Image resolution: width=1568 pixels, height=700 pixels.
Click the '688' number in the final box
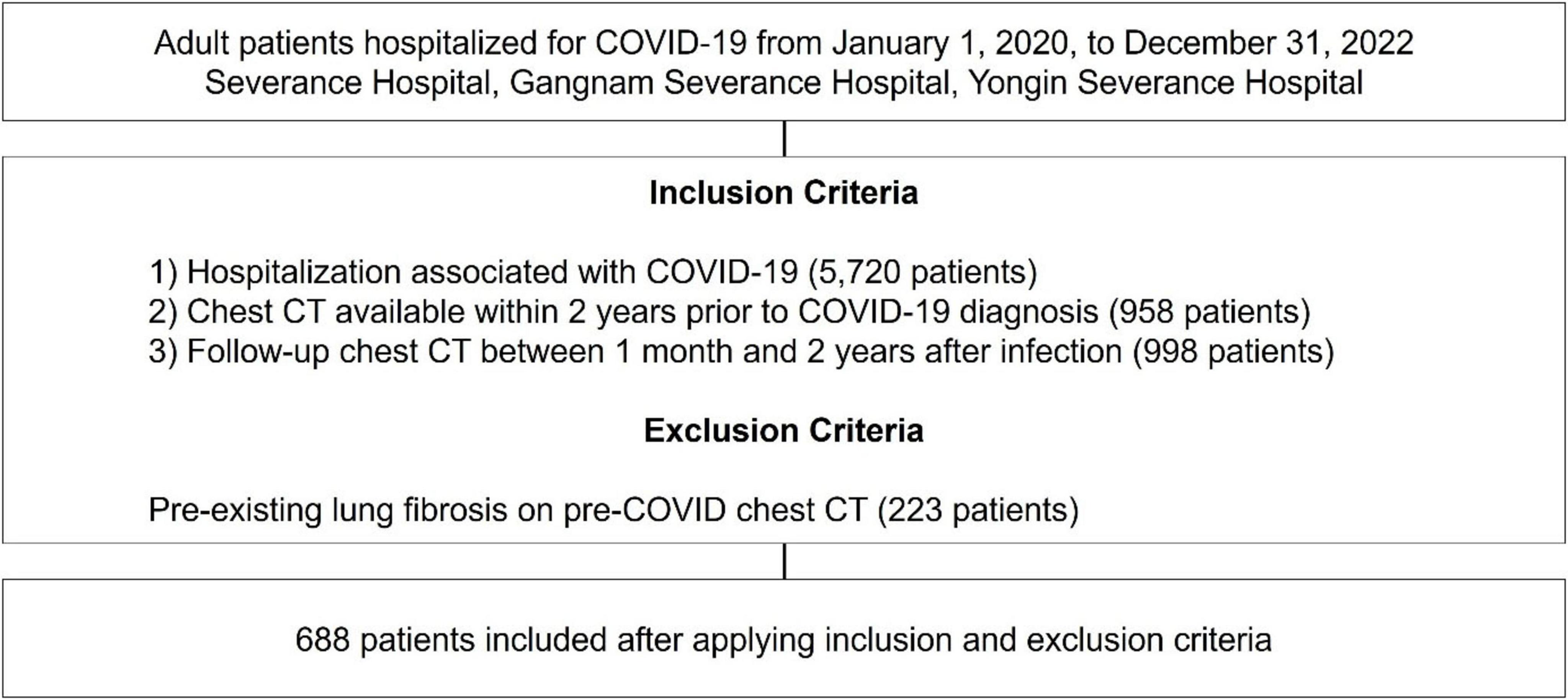(322, 640)
